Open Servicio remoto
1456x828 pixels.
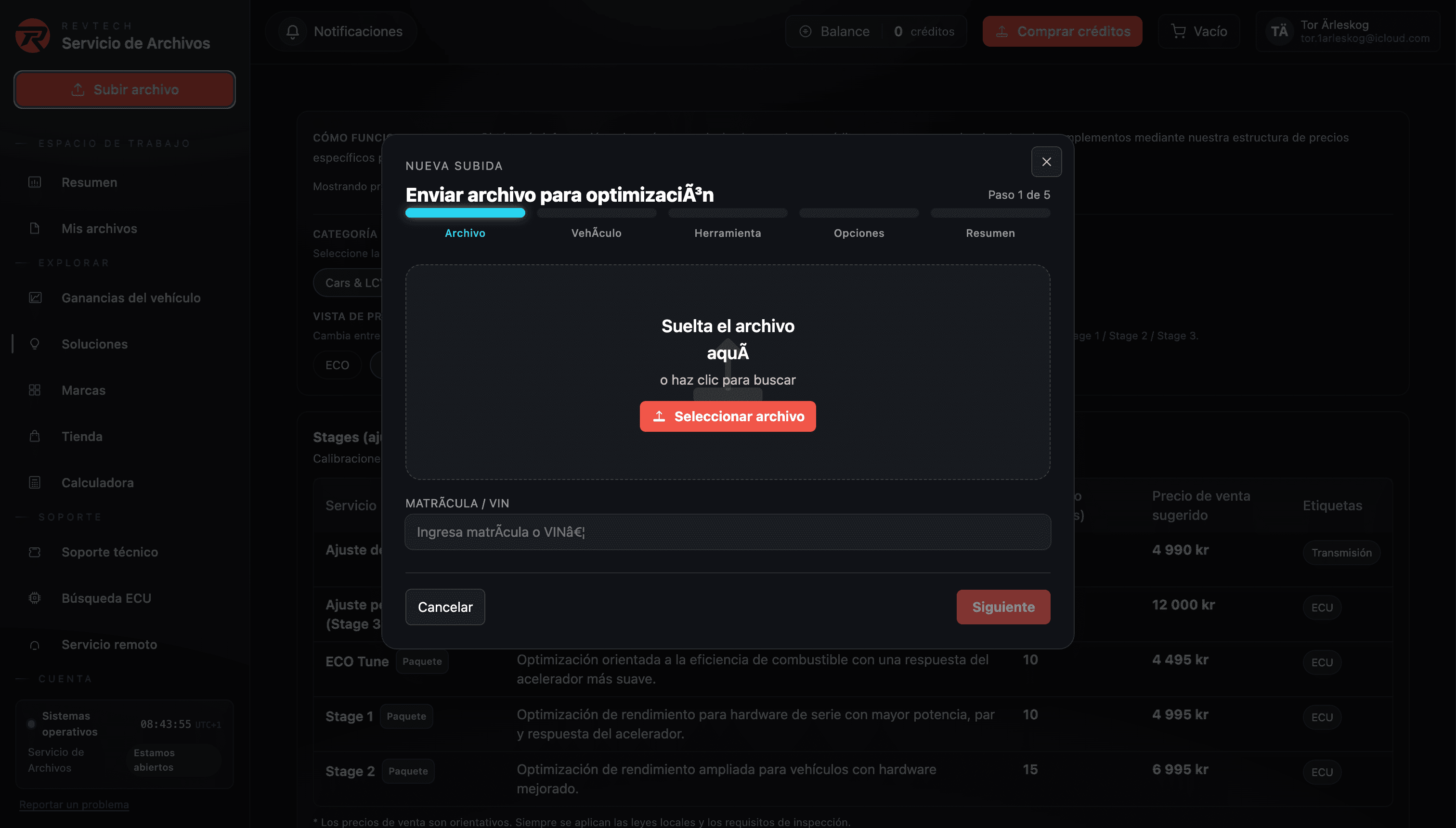pyautogui.click(x=109, y=644)
